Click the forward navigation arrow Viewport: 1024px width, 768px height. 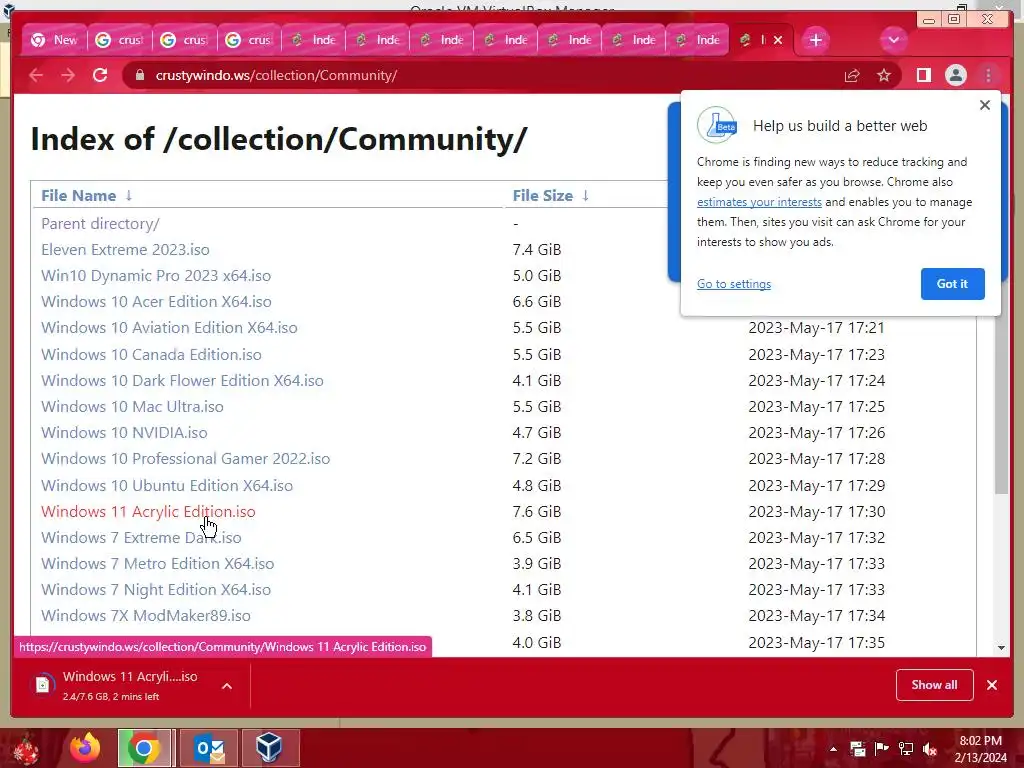pyautogui.click(x=68, y=75)
